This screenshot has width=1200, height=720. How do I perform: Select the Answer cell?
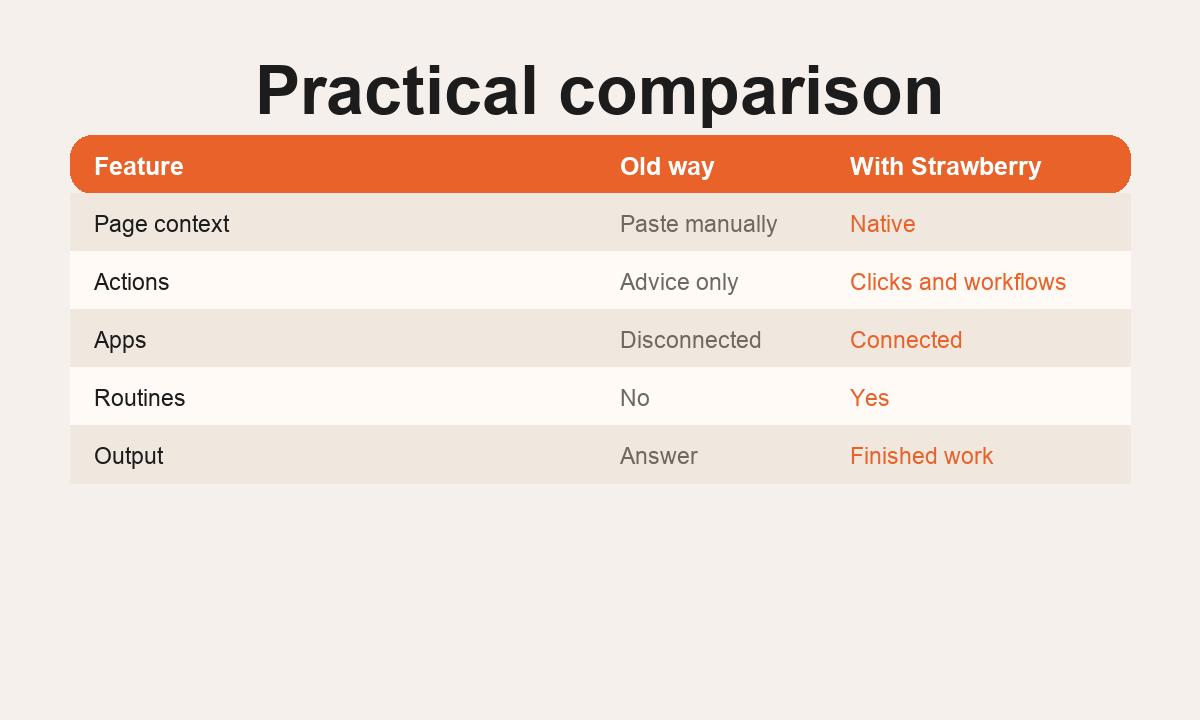coord(659,456)
